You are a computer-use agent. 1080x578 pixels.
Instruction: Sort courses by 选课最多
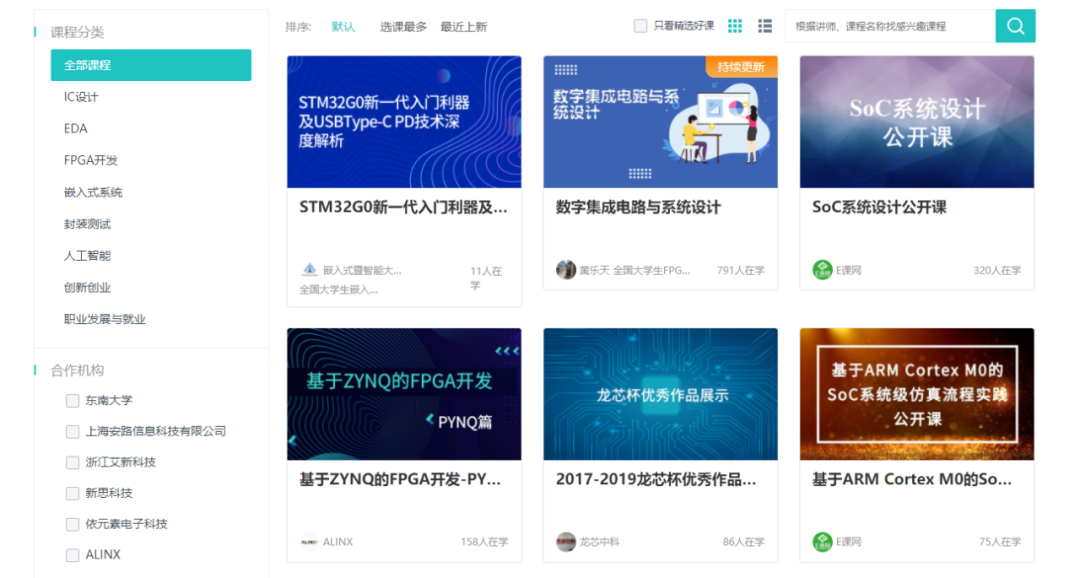(x=403, y=27)
